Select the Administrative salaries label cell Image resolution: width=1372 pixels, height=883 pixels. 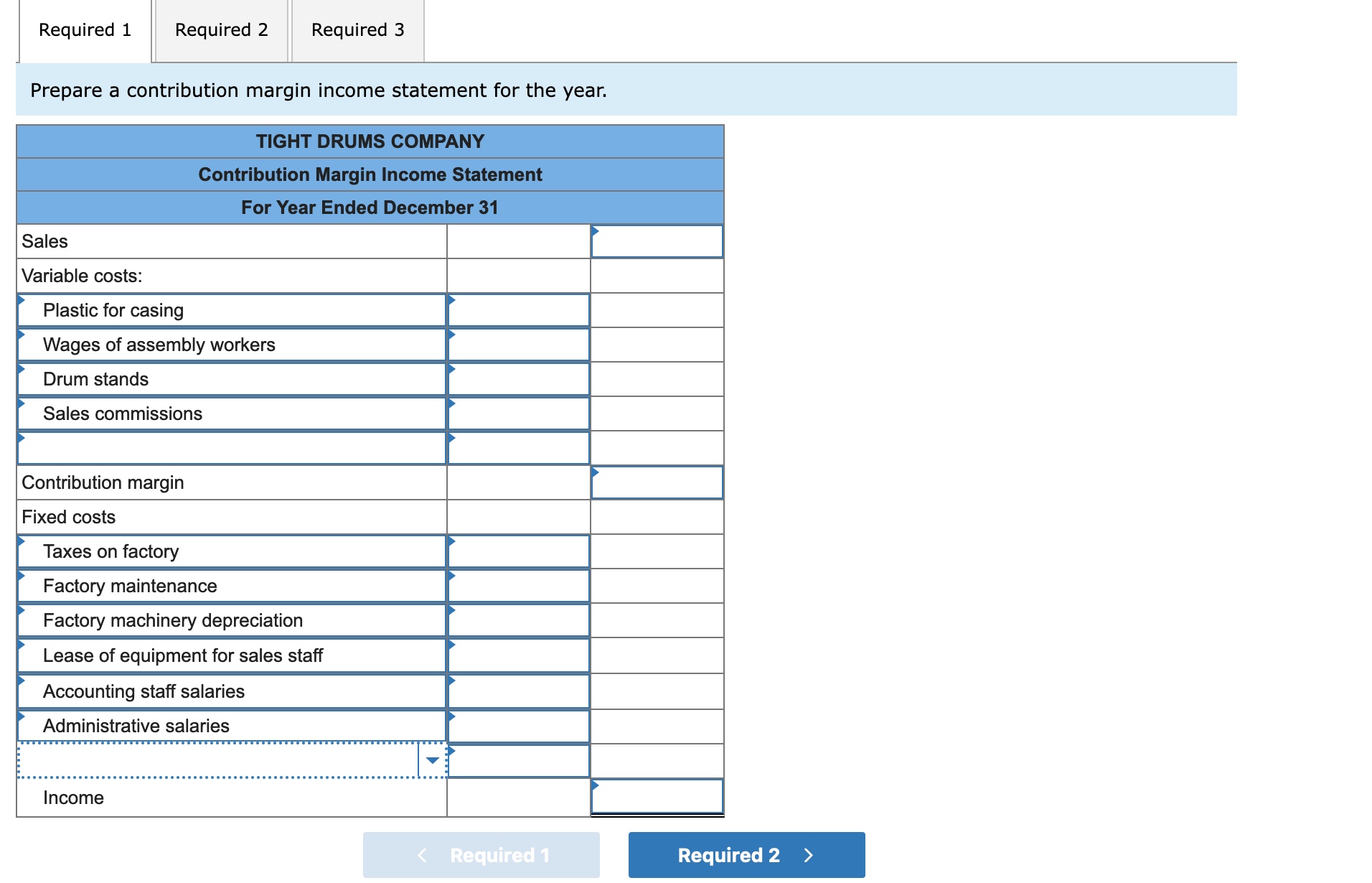[232, 726]
